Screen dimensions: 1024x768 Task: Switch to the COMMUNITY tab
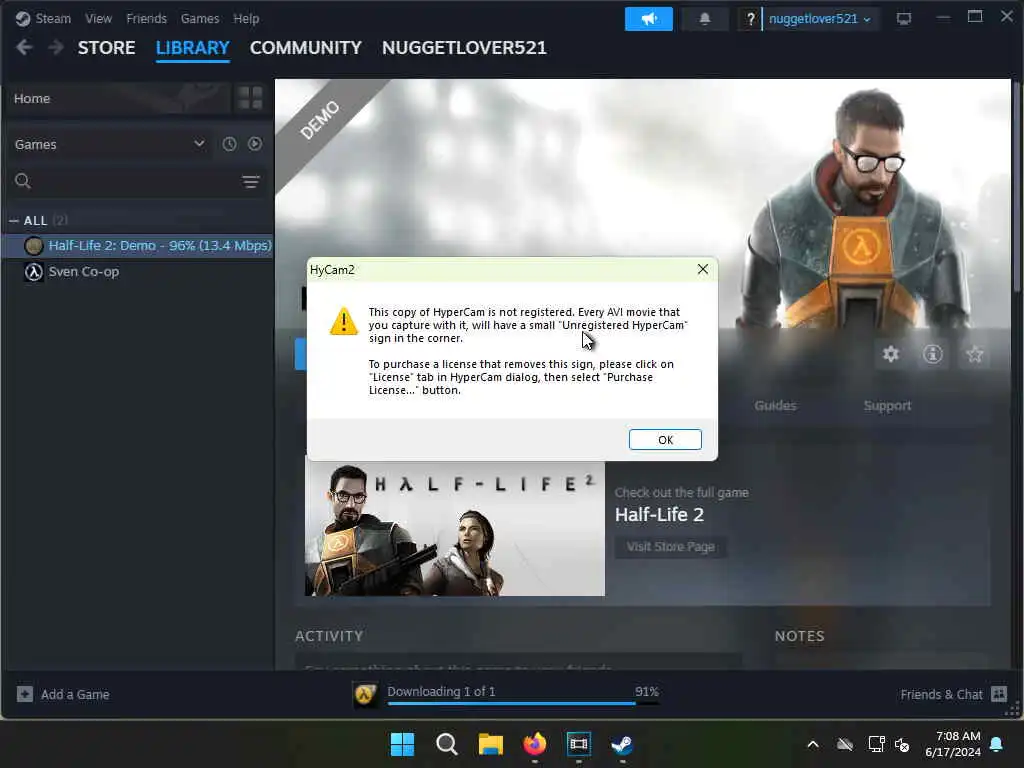pos(306,48)
